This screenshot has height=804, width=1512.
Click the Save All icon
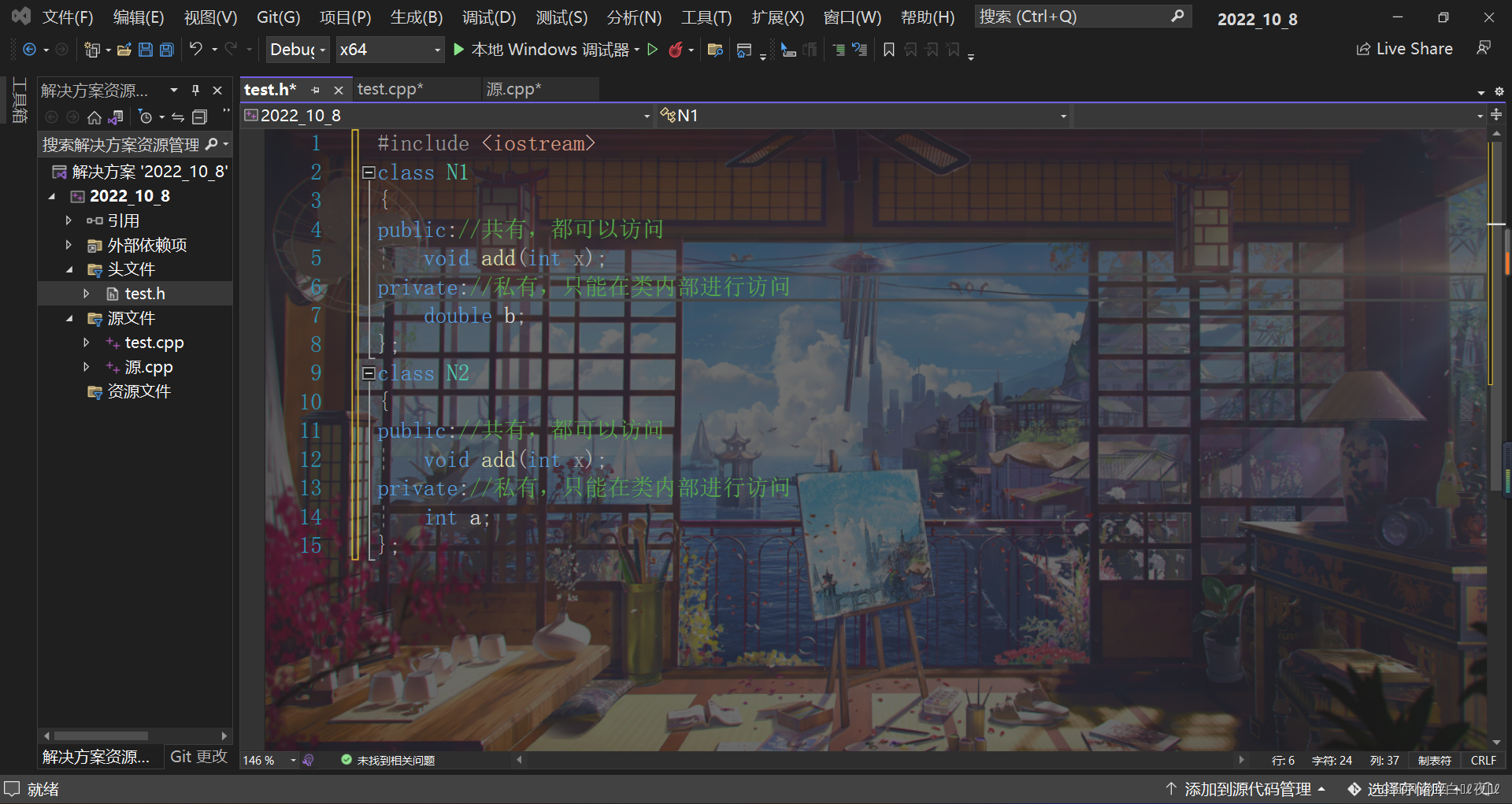point(167,50)
